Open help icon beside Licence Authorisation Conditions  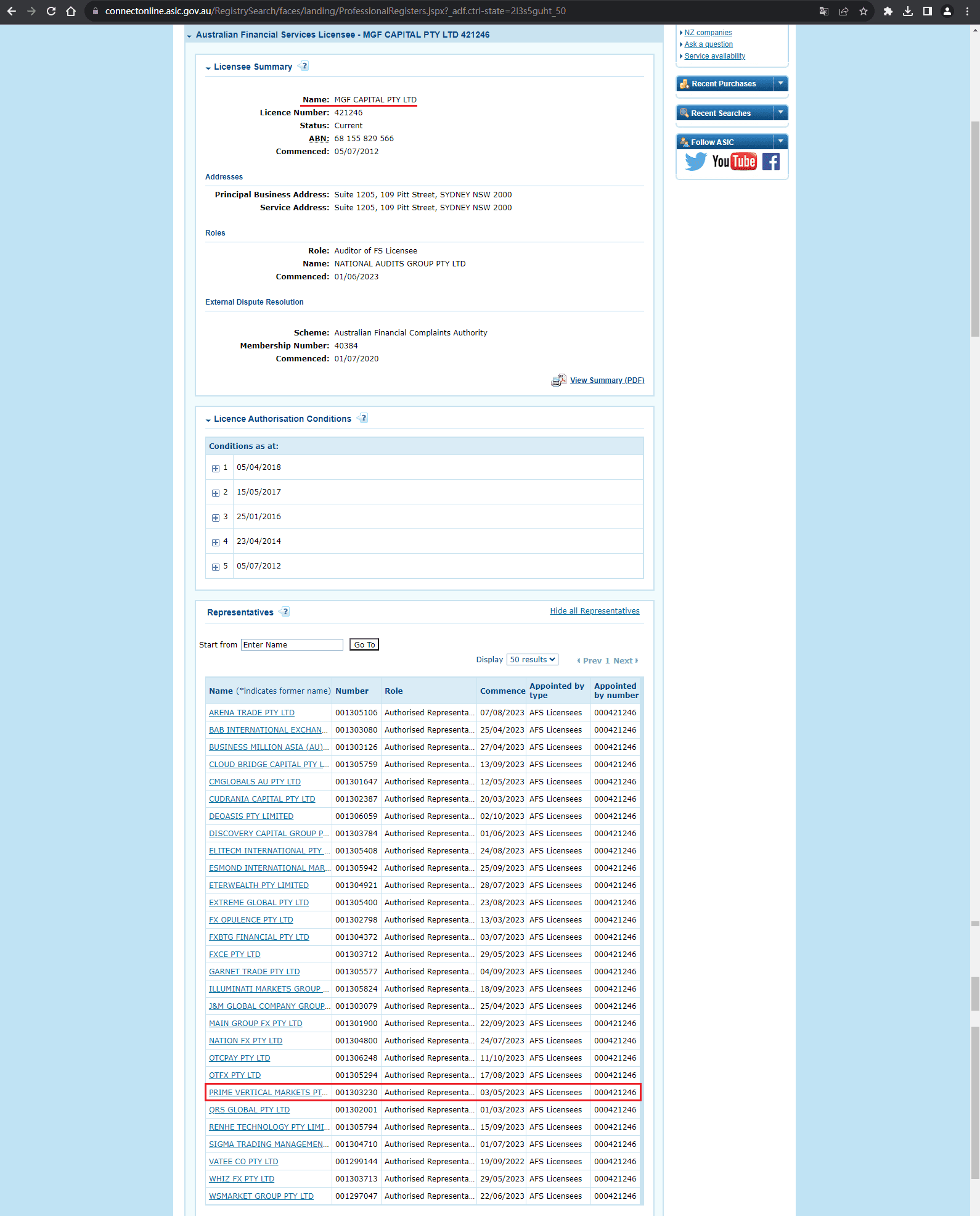(x=362, y=418)
